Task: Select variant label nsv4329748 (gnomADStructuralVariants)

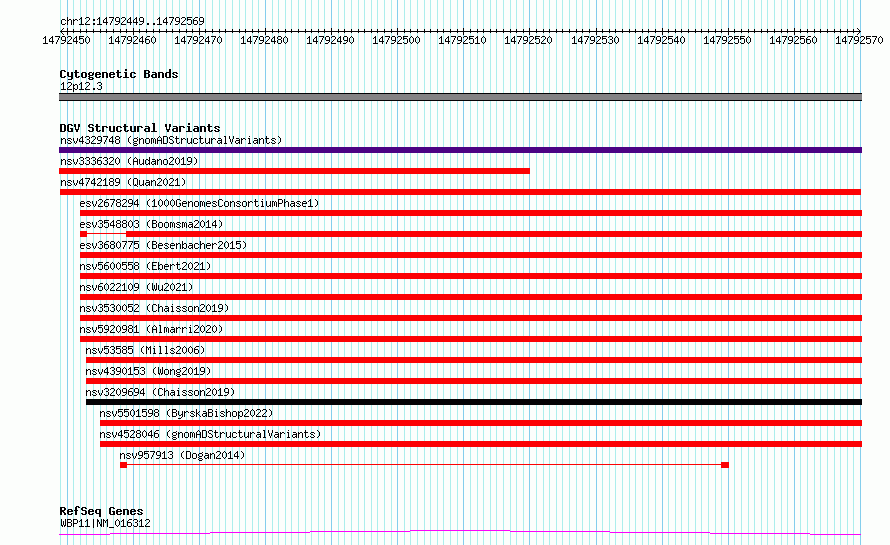Action: tap(171, 140)
